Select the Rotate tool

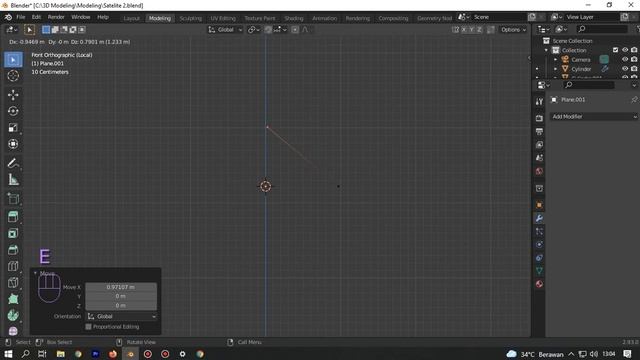tap(13, 111)
